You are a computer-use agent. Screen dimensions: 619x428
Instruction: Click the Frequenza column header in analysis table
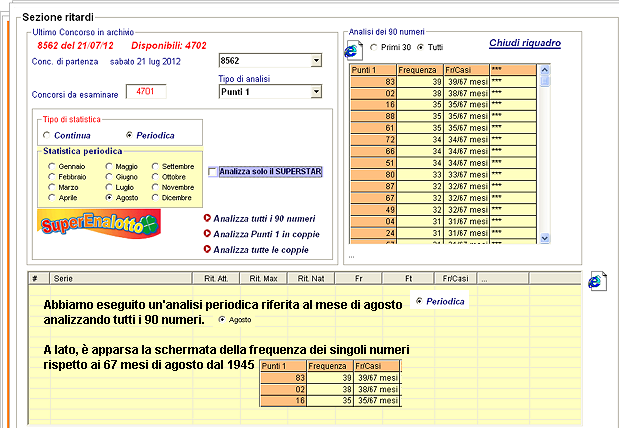[x=420, y=70]
